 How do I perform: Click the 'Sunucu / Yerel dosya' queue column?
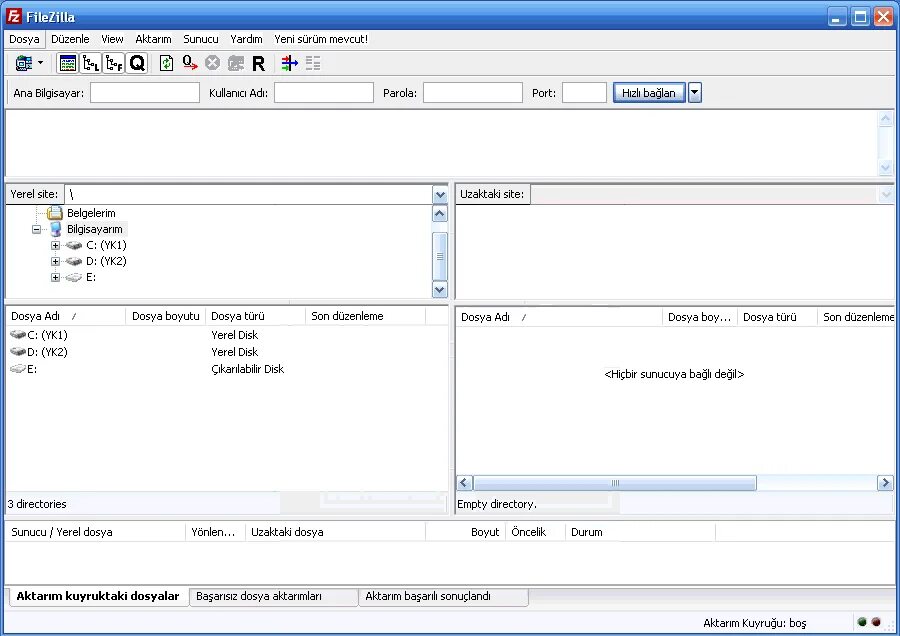(x=95, y=532)
